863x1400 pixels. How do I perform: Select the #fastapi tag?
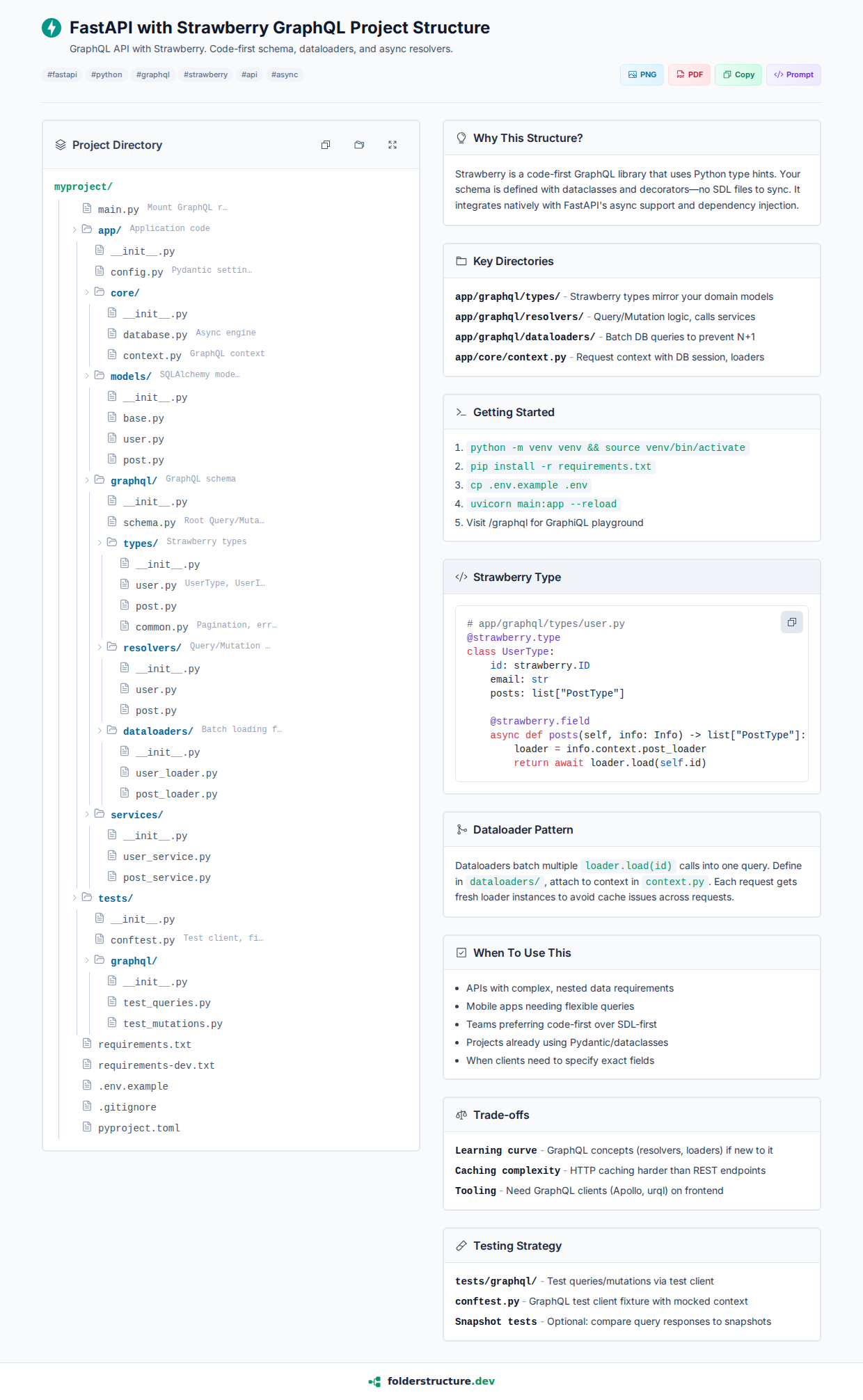pyautogui.click(x=62, y=74)
